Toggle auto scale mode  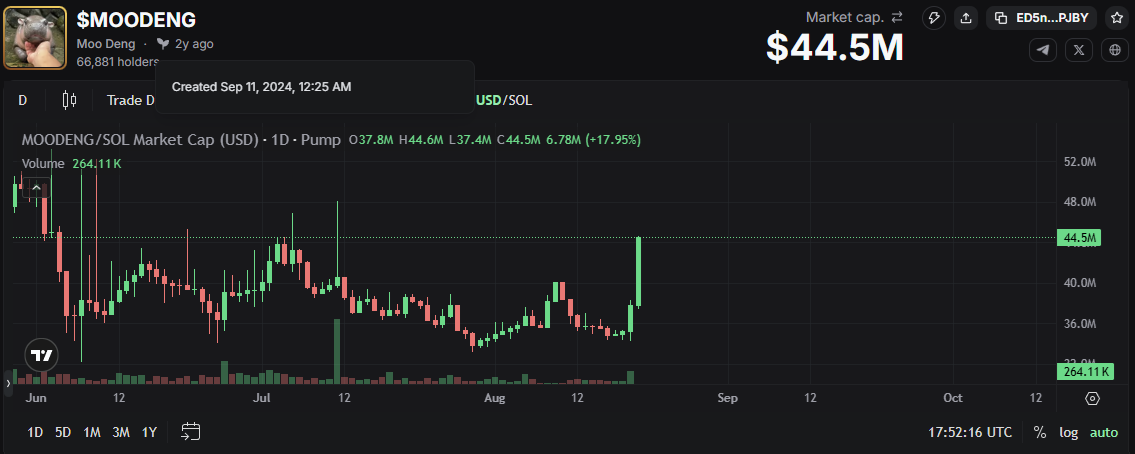pyautogui.click(x=1104, y=432)
